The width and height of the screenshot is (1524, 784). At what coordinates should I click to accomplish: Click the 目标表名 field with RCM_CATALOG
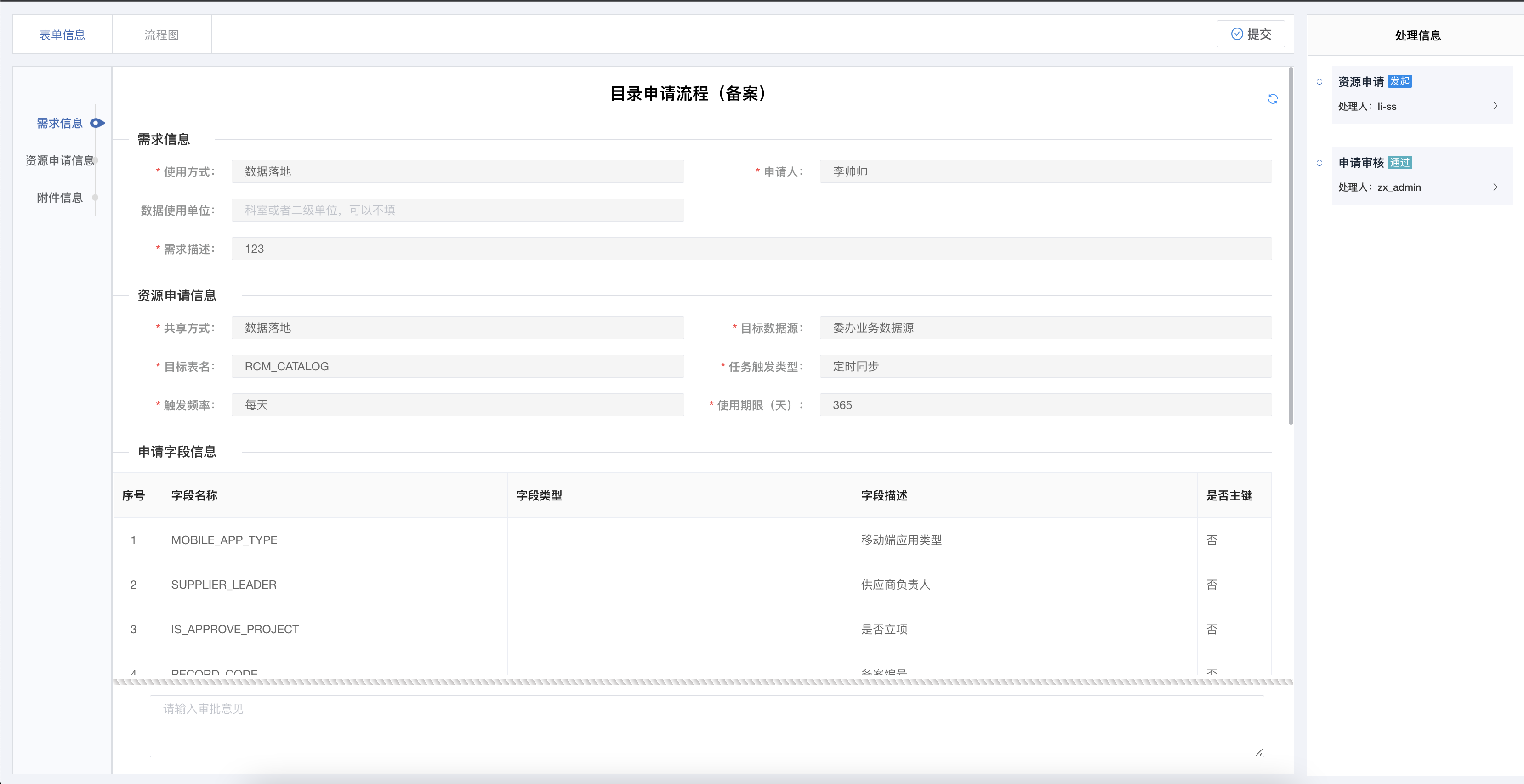pos(457,366)
